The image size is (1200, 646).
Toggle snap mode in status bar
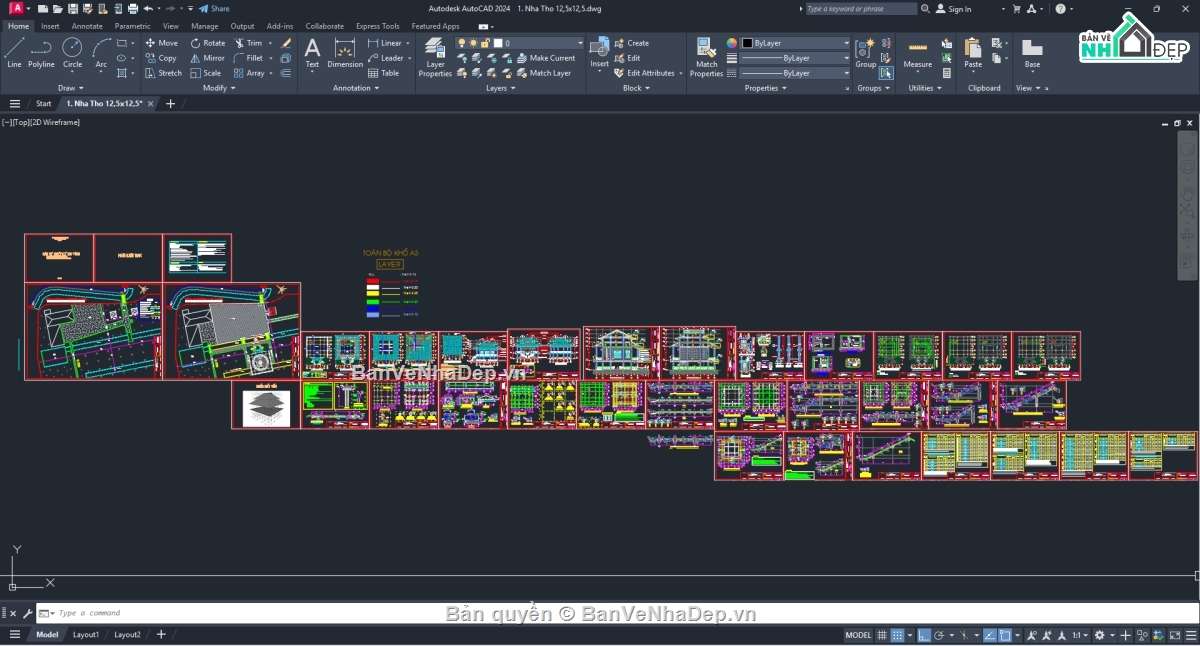(x=898, y=635)
